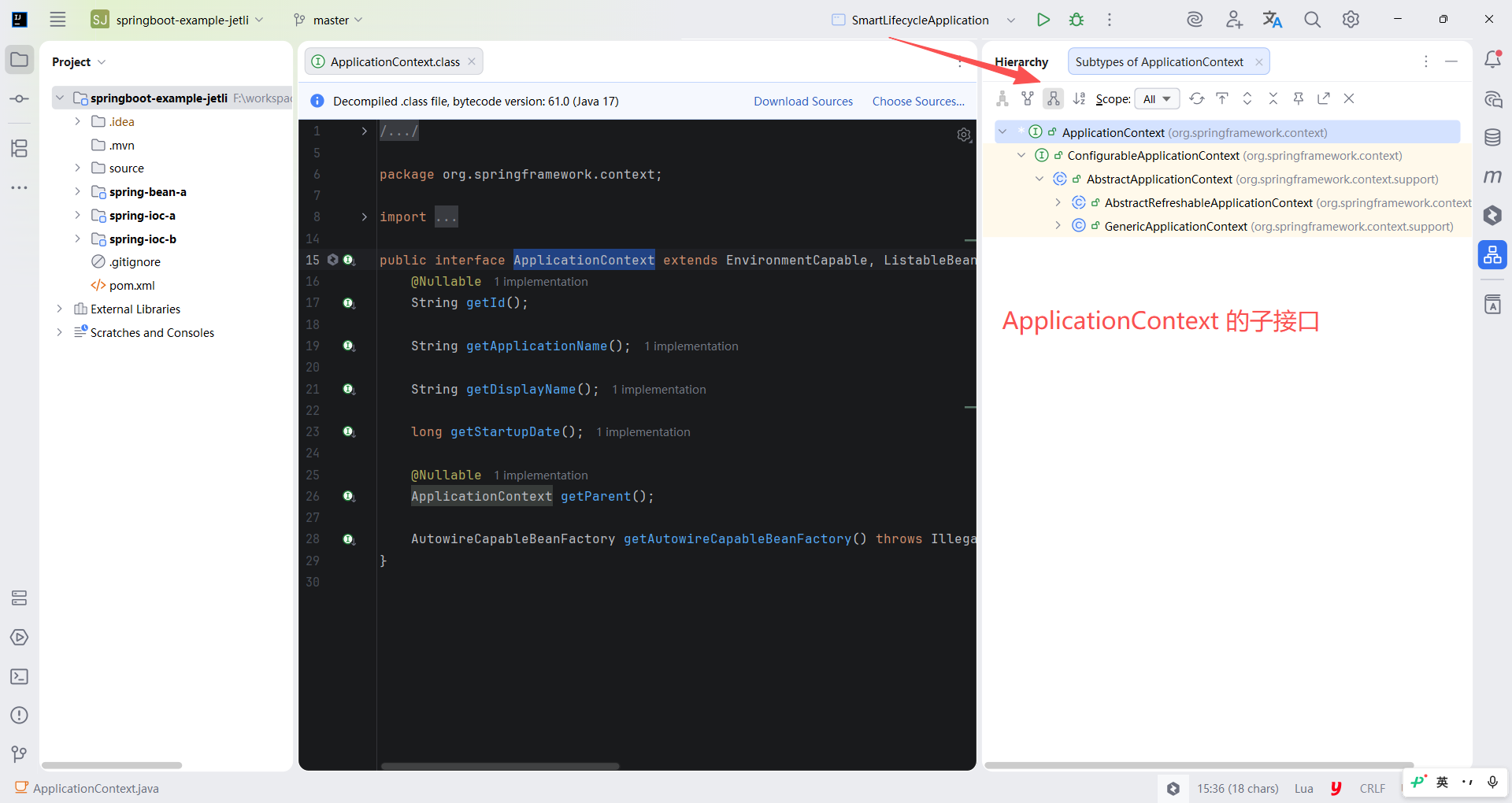Open Hierarchy panel options menu

(1426, 61)
